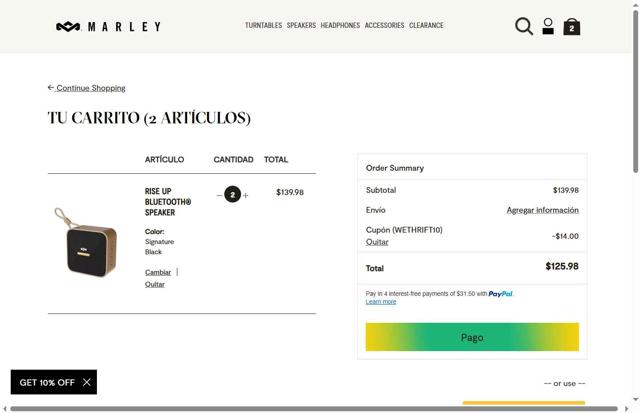This screenshot has width=640, height=413.
Task: Open the Turntables menu
Action: [x=263, y=25]
